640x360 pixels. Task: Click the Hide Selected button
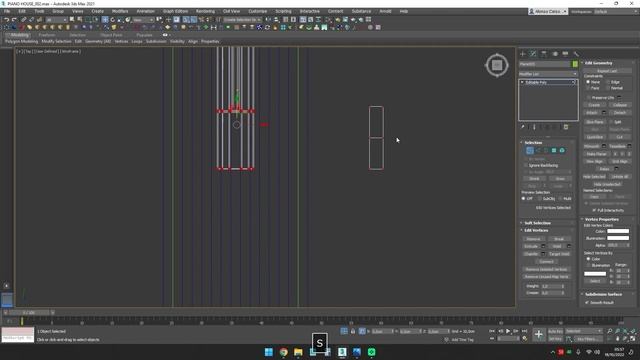594,177
